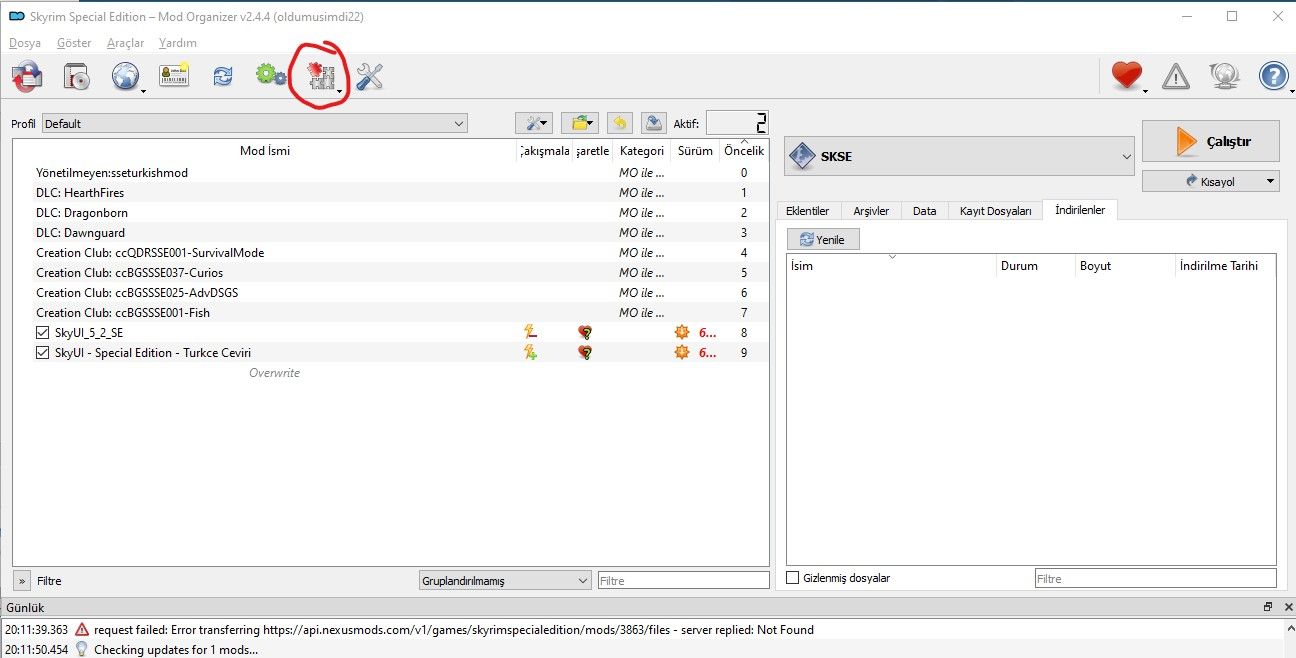Open the Araçlar menu
Viewport: 1296px width, 658px height.
pos(126,43)
